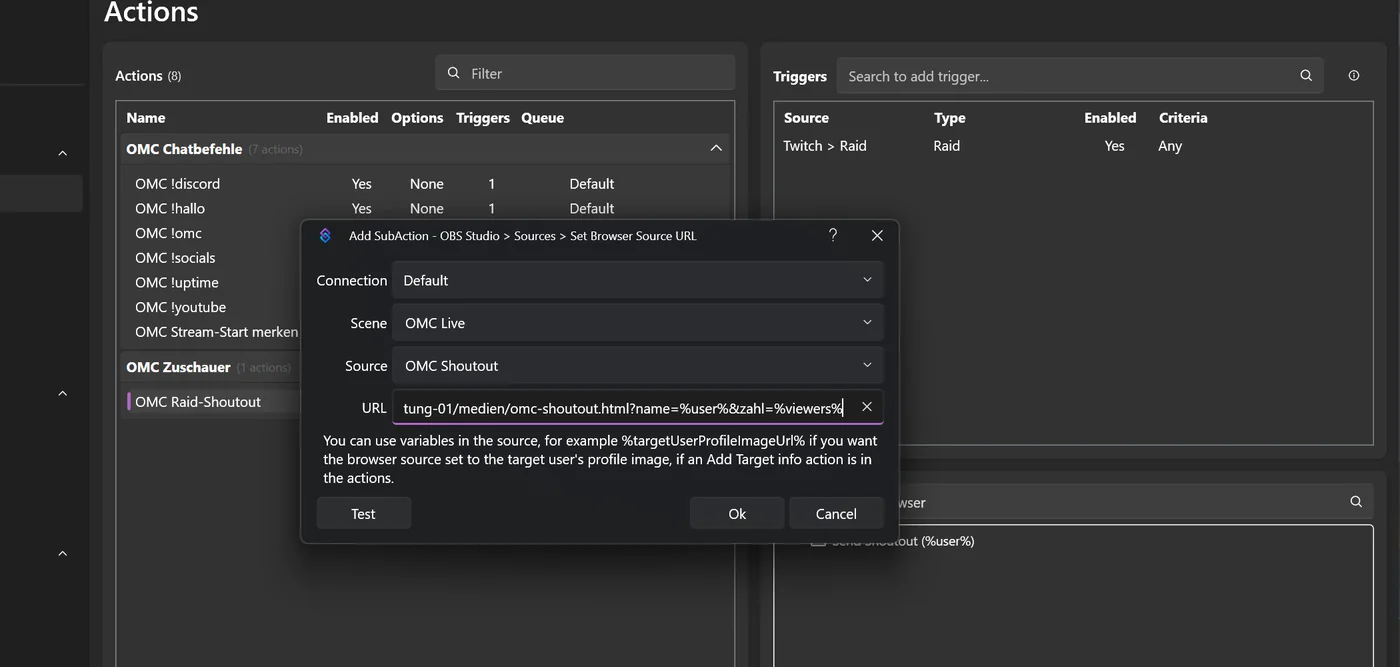Select the OMC !discord action

tap(177, 184)
